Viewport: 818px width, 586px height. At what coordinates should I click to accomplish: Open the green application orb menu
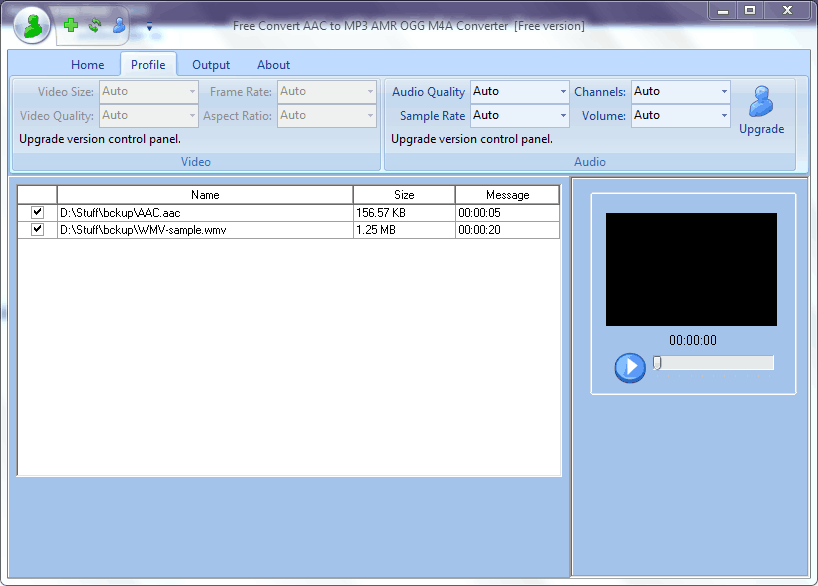tap(32, 26)
